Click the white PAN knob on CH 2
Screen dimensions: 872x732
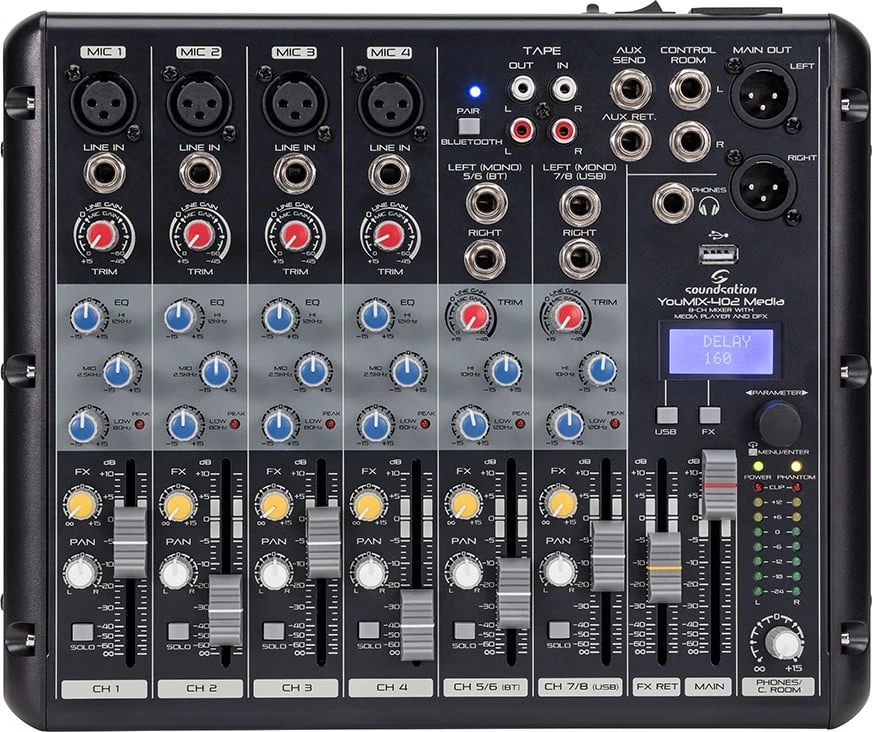177,573
